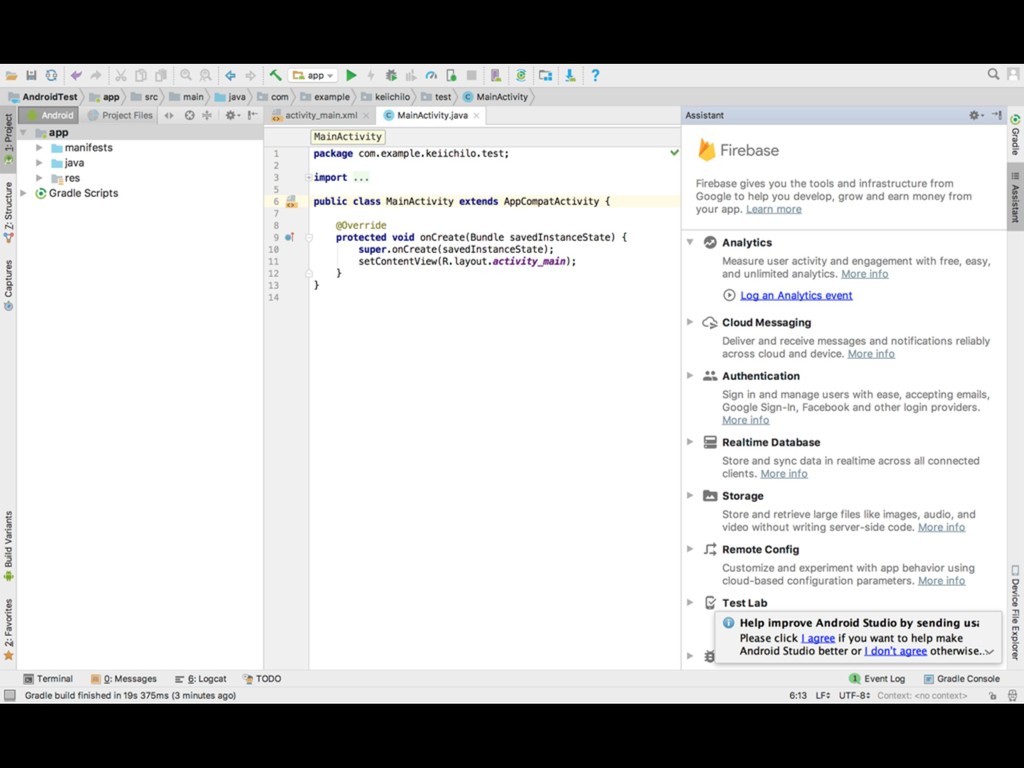Expand the java folder
The height and width of the screenshot is (768, 1024).
pos(39,163)
